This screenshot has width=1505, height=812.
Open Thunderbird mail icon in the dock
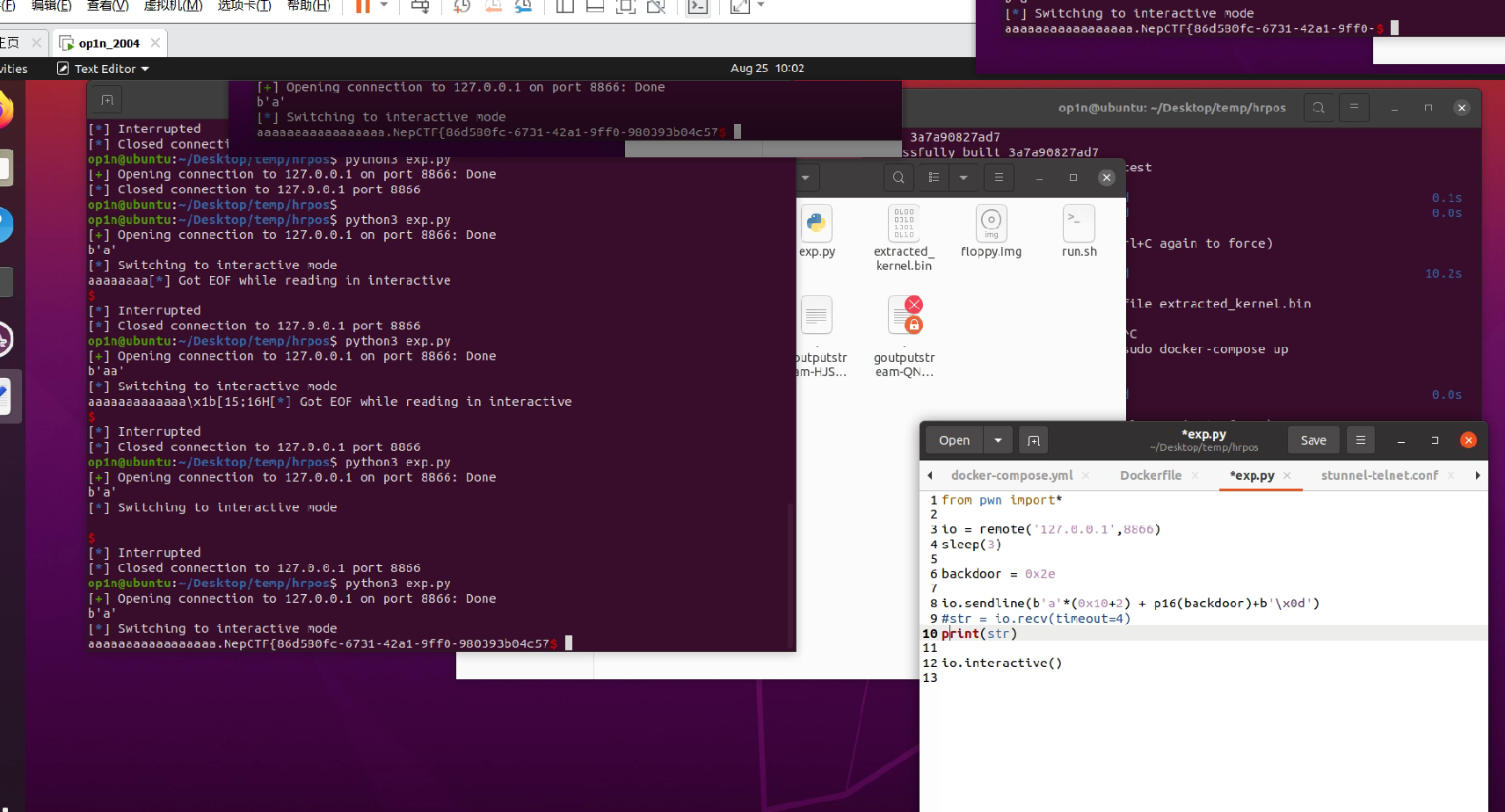click(x=4, y=225)
